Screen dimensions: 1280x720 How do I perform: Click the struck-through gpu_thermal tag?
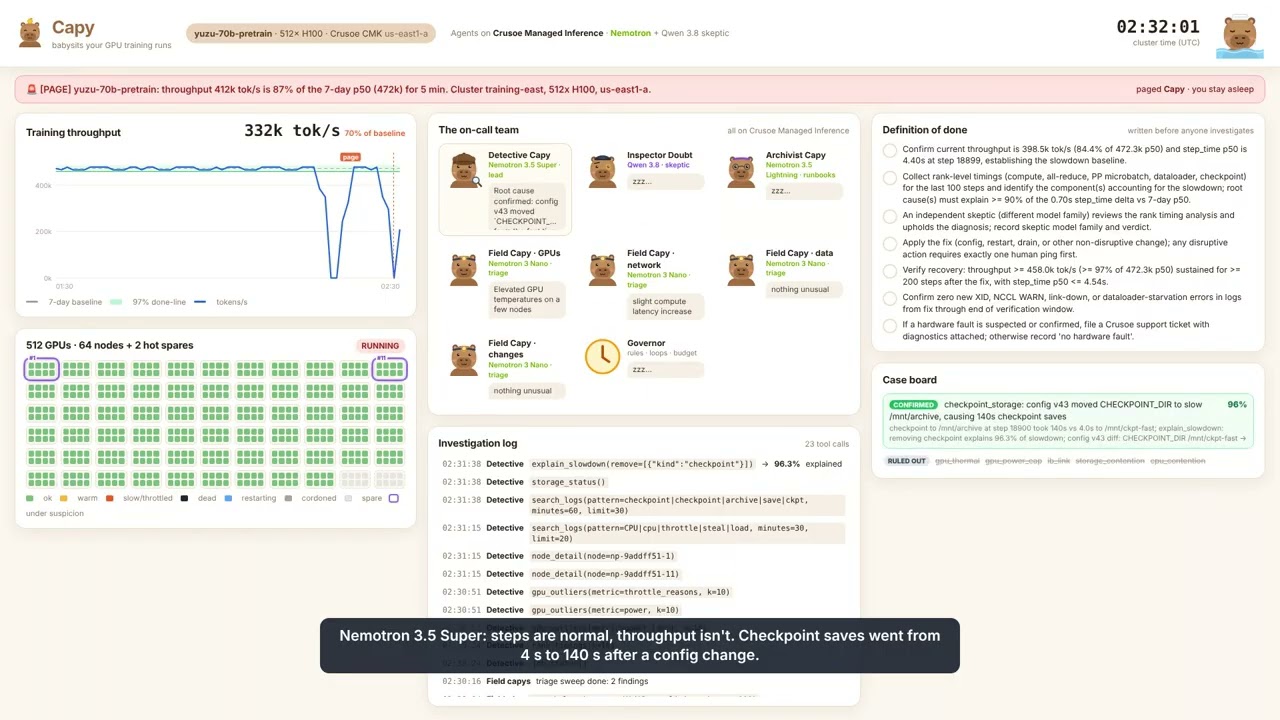pyautogui.click(x=957, y=461)
